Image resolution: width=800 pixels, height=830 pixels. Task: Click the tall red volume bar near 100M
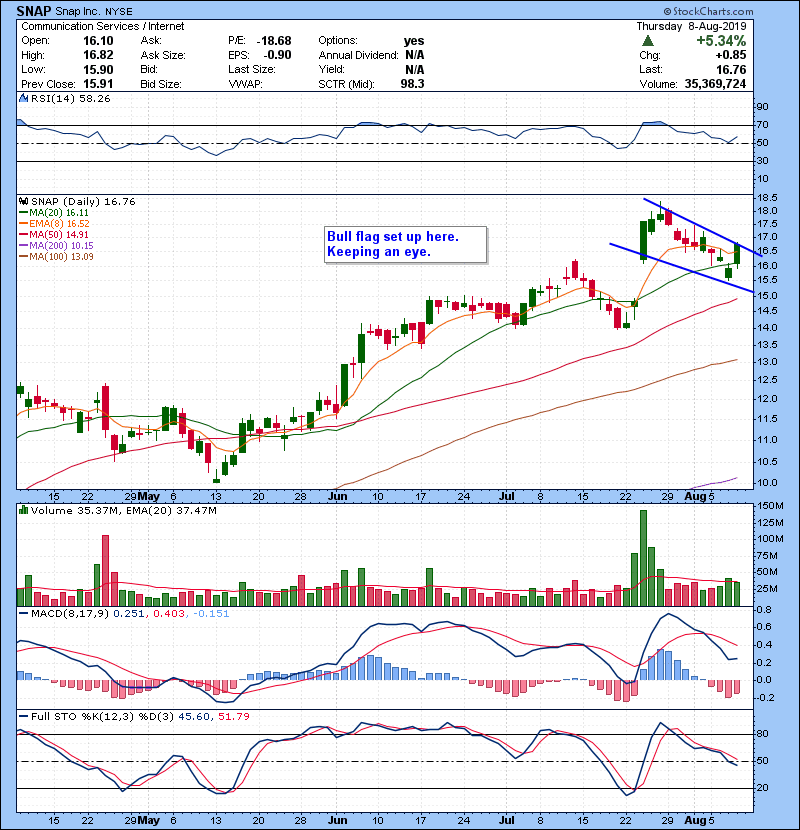[105, 570]
